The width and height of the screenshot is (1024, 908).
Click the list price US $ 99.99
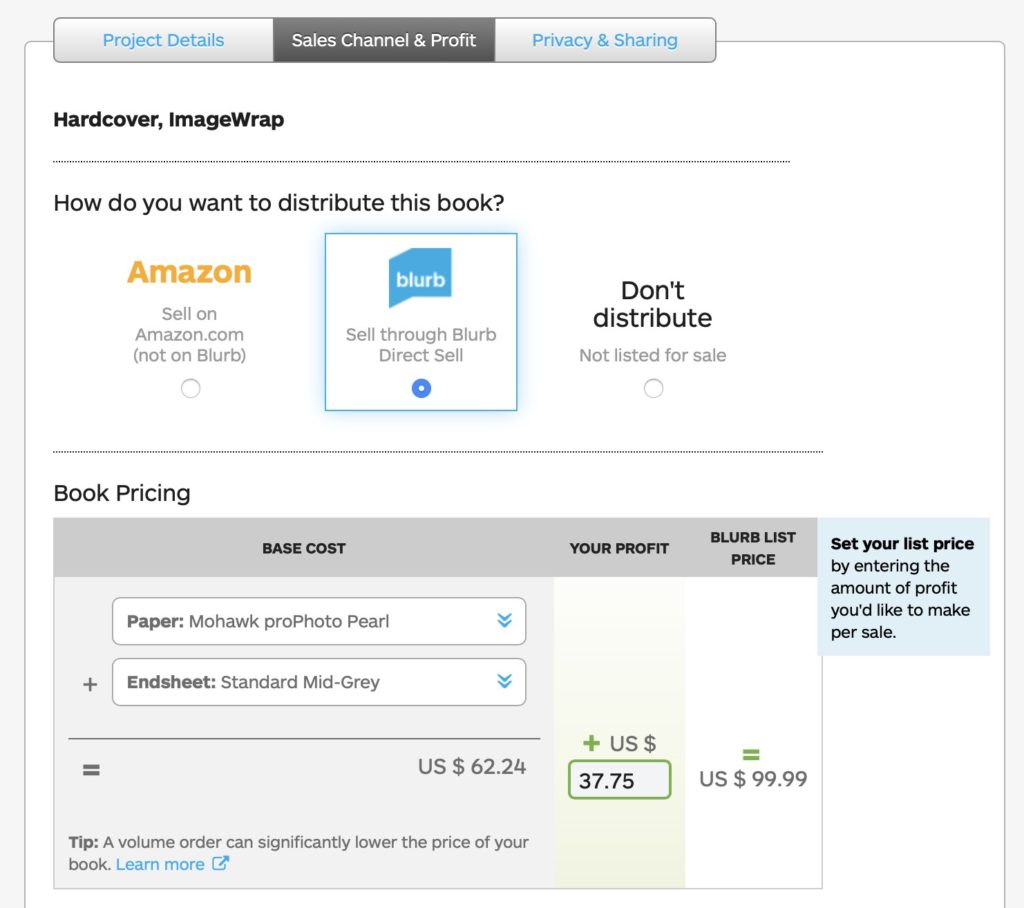[x=753, y=779]
